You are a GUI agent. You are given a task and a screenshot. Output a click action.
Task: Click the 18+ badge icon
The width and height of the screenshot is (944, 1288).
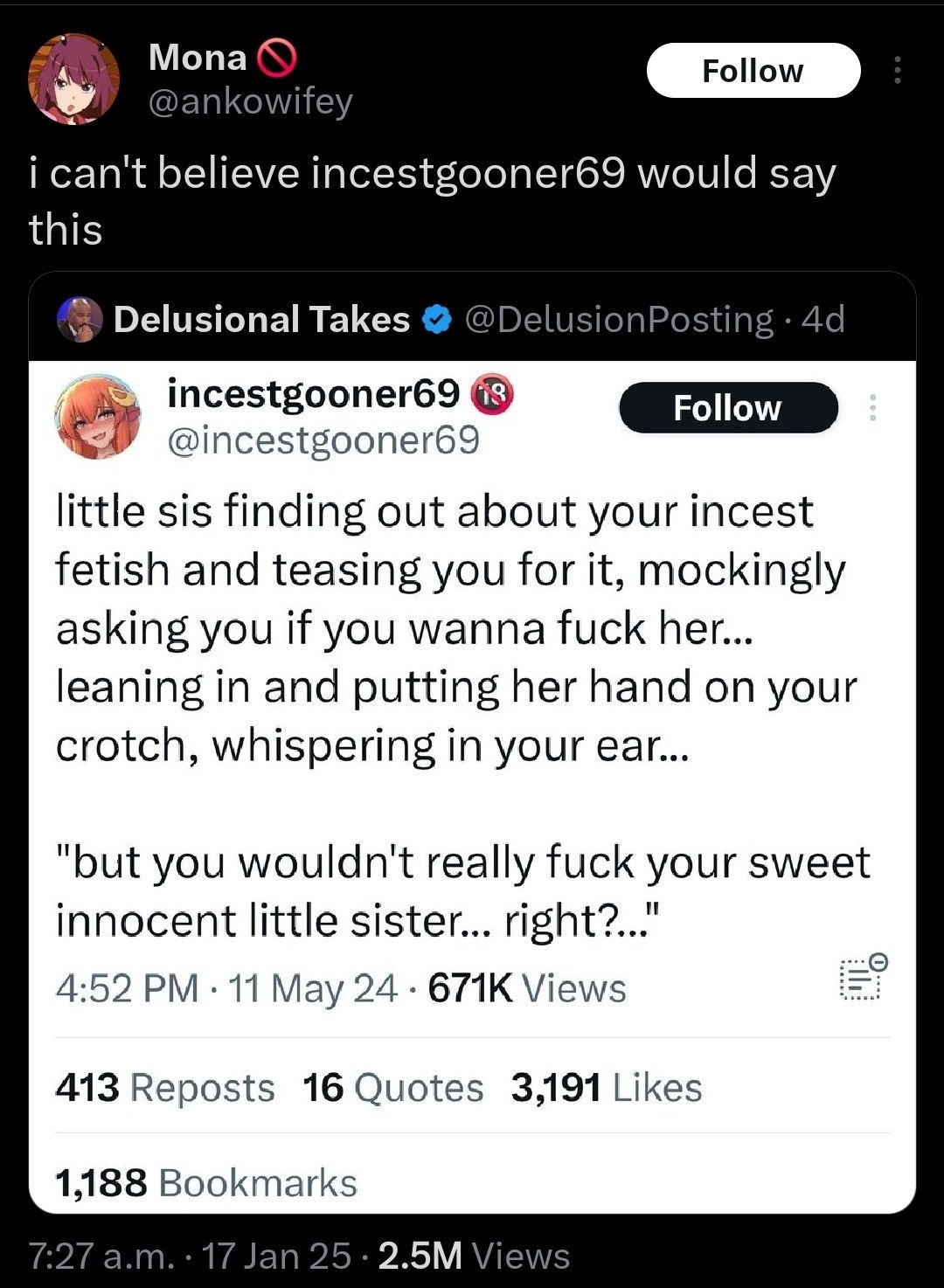tap(492, 395)
